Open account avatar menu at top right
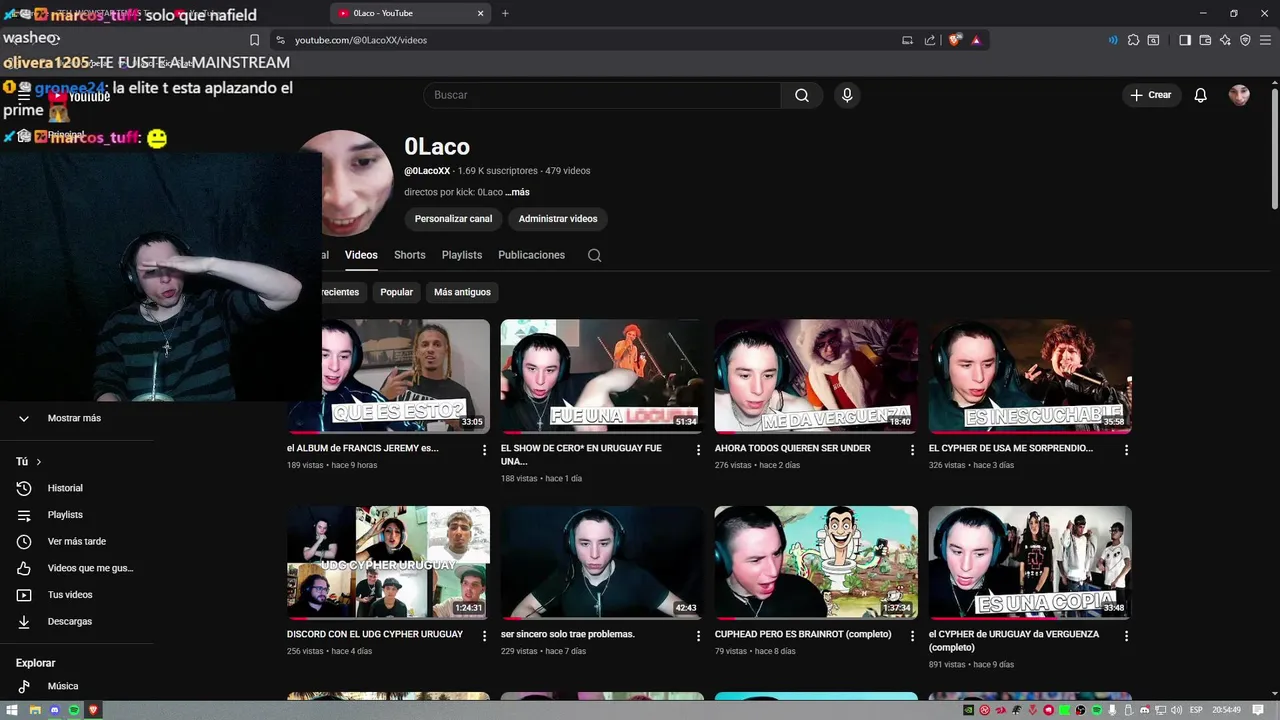Image resolution: width=1280 pixels, height=720 pixels. (x=1239, y=95)
